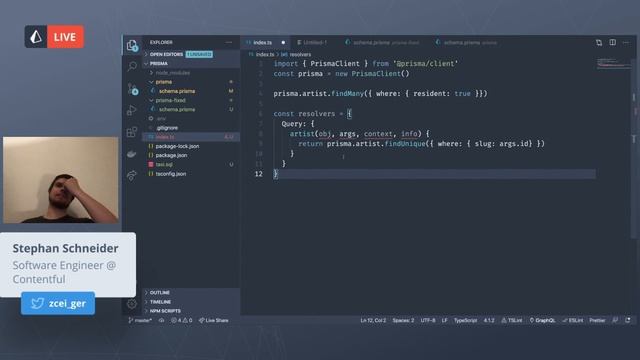640x360 pixels.
Task: Click the feedback icon in status bar
Action: coord(615,320)
